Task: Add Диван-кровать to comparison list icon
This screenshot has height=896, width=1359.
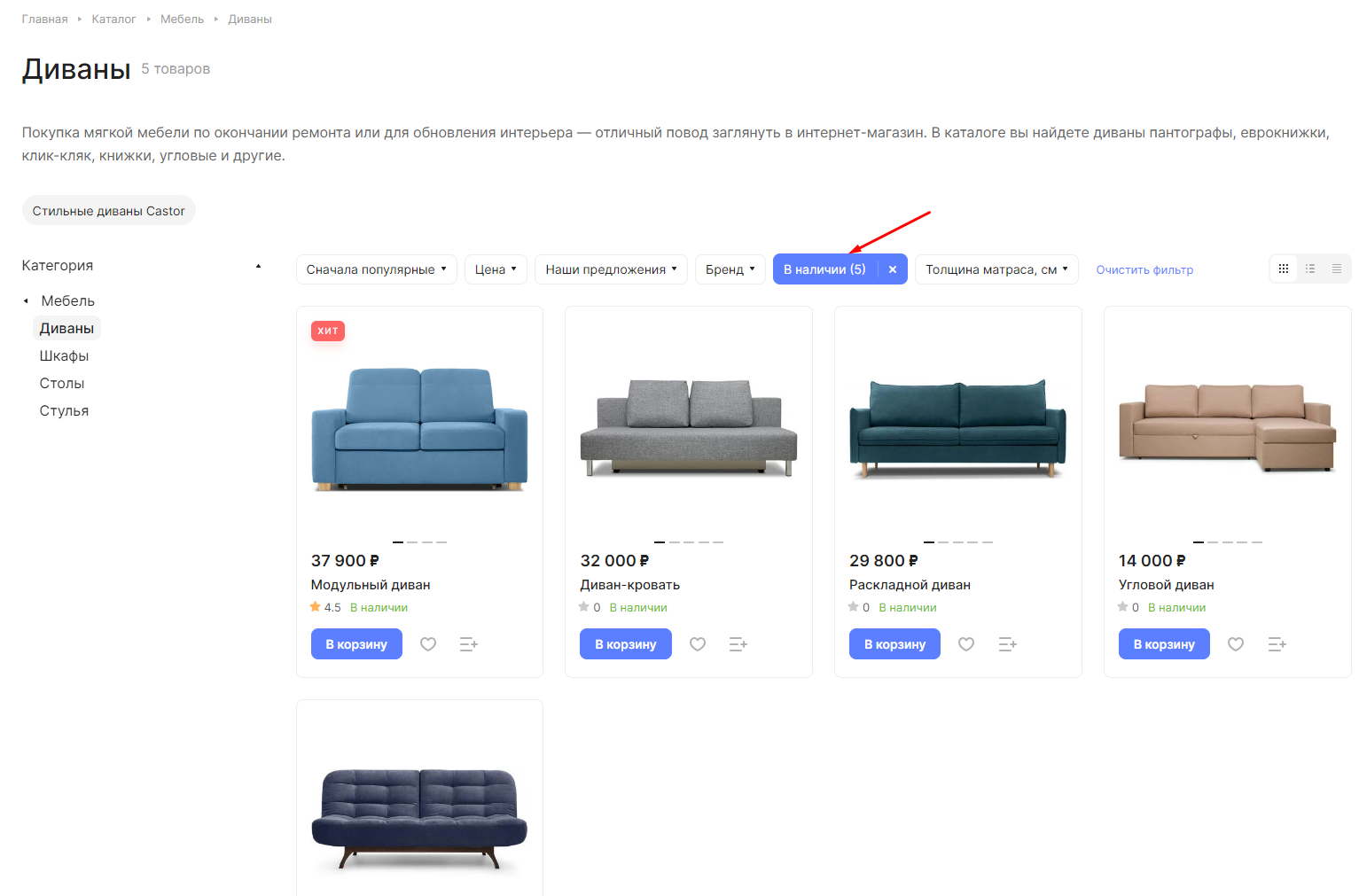Action: pyautogui.click(x=738, y=644)
